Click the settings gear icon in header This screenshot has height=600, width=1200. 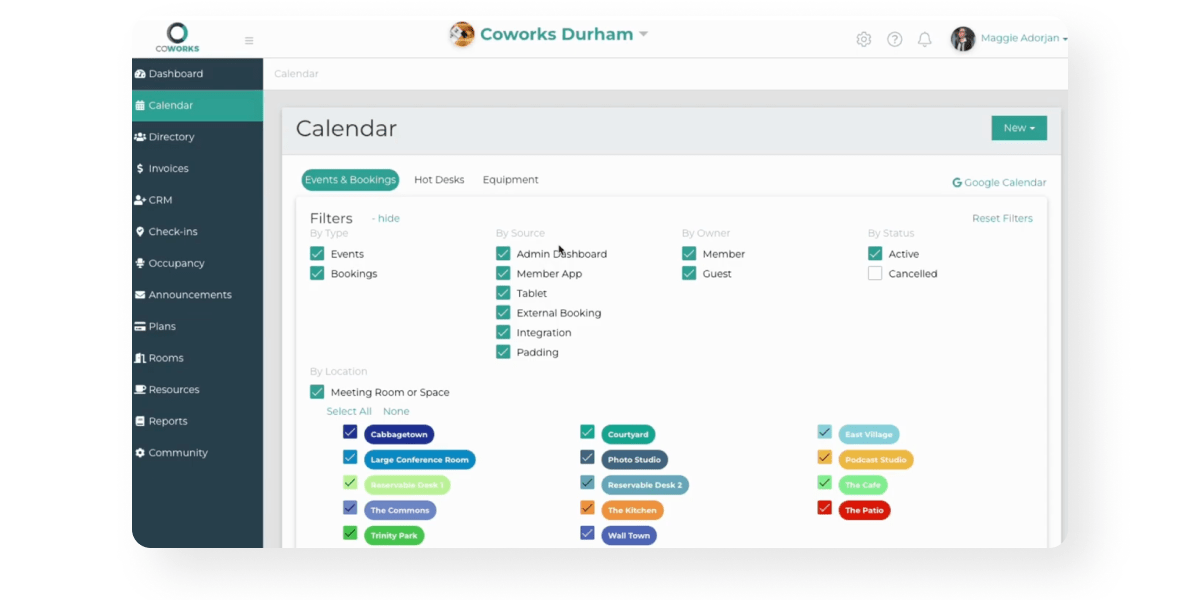coord(863,40)
